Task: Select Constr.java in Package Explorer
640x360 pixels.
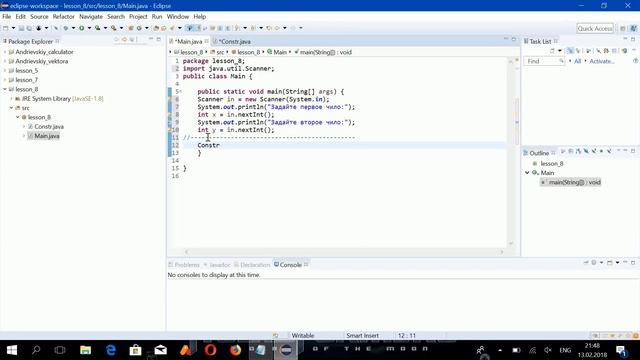Action: [49, 127]
